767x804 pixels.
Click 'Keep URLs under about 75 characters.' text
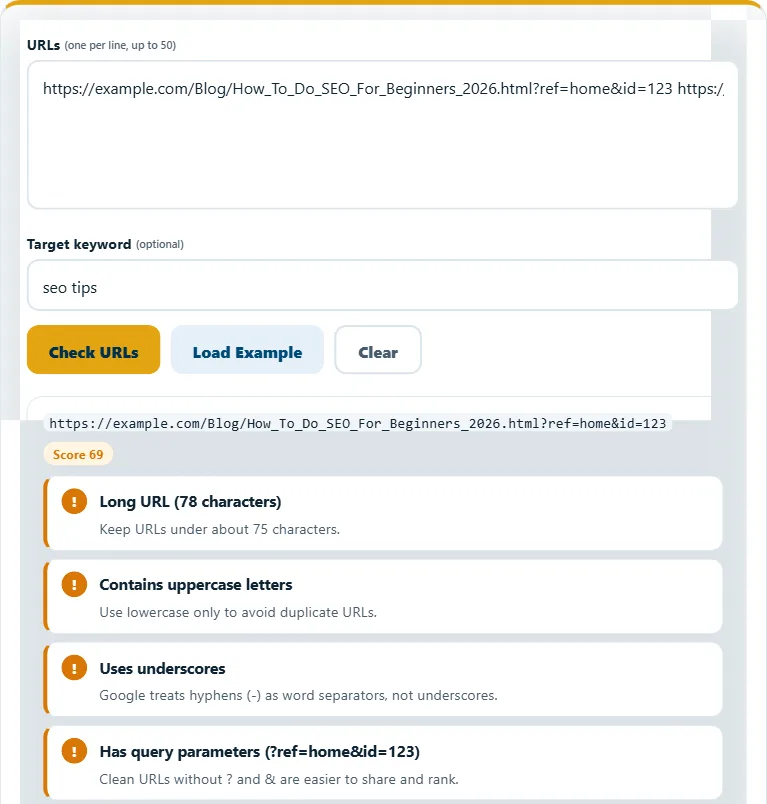click(219, 529)
